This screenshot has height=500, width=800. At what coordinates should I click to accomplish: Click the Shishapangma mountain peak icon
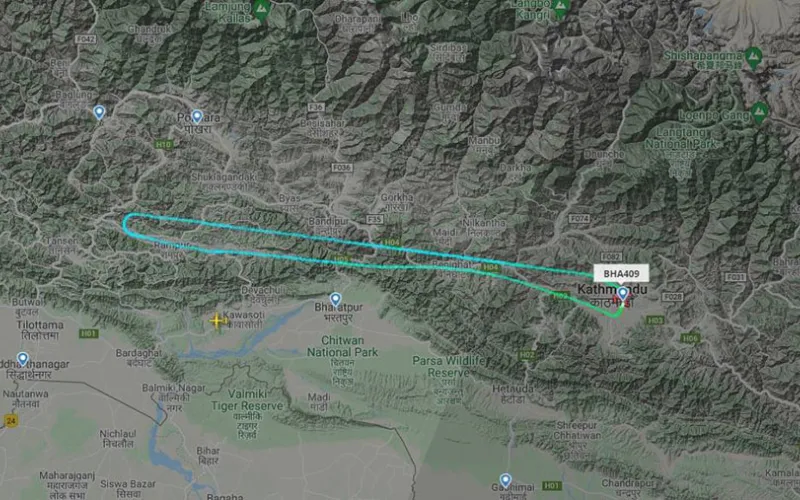(x=753, y=57)
